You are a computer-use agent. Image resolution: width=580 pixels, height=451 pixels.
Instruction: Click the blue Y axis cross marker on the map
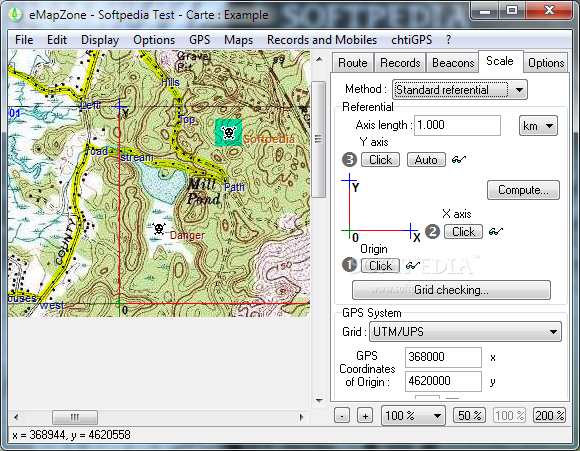(119, 107)
